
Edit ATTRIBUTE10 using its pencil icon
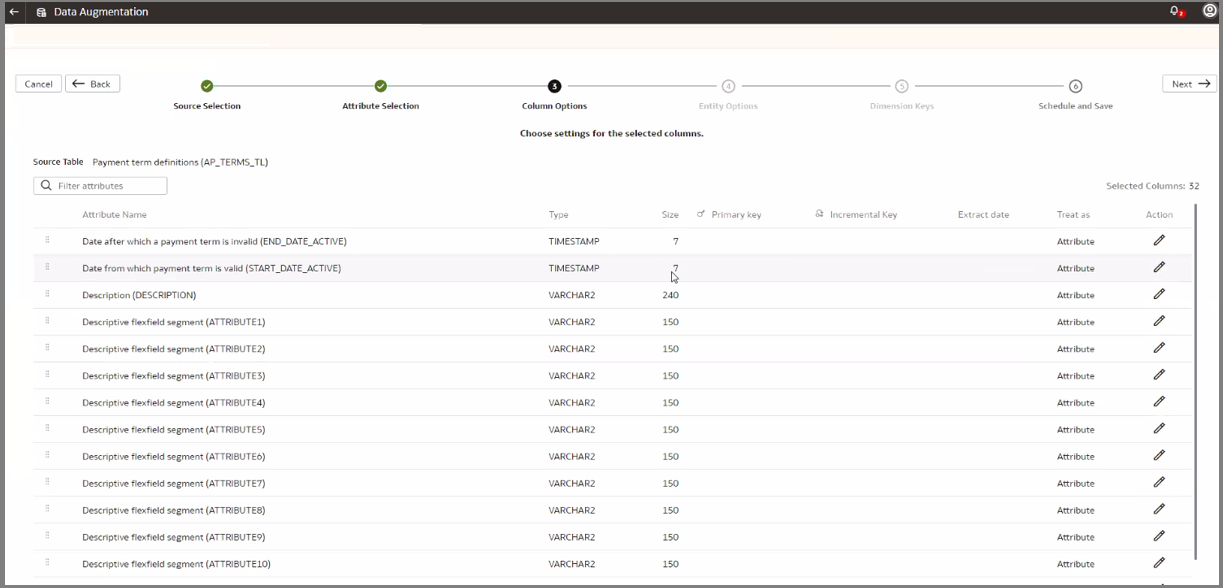point(1159,563)
